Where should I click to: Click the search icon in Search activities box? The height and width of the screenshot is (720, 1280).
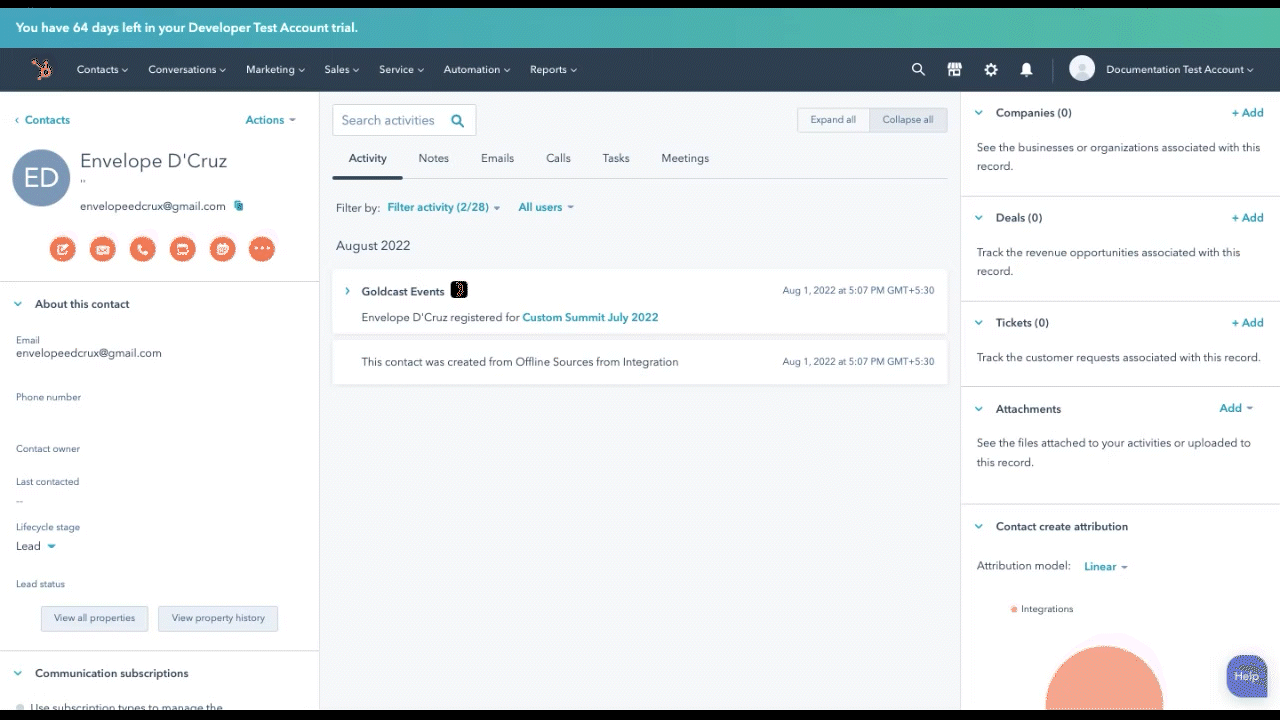(x=457, y=120)
